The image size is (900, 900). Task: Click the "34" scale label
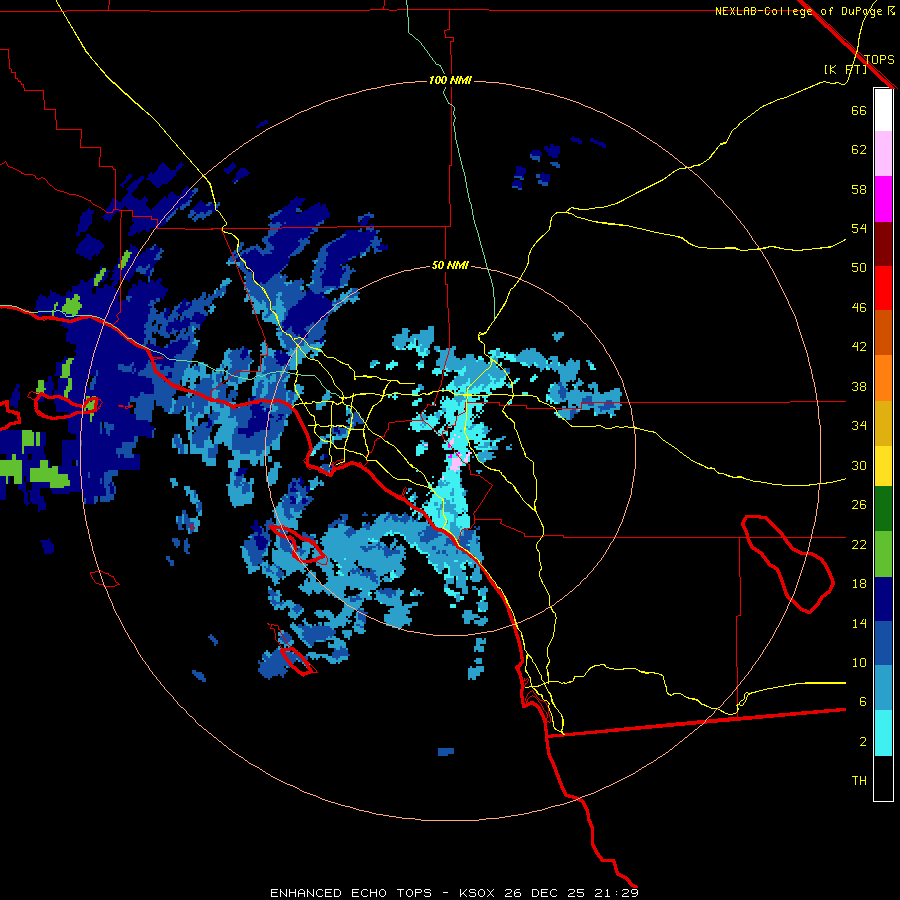point(859,426)
